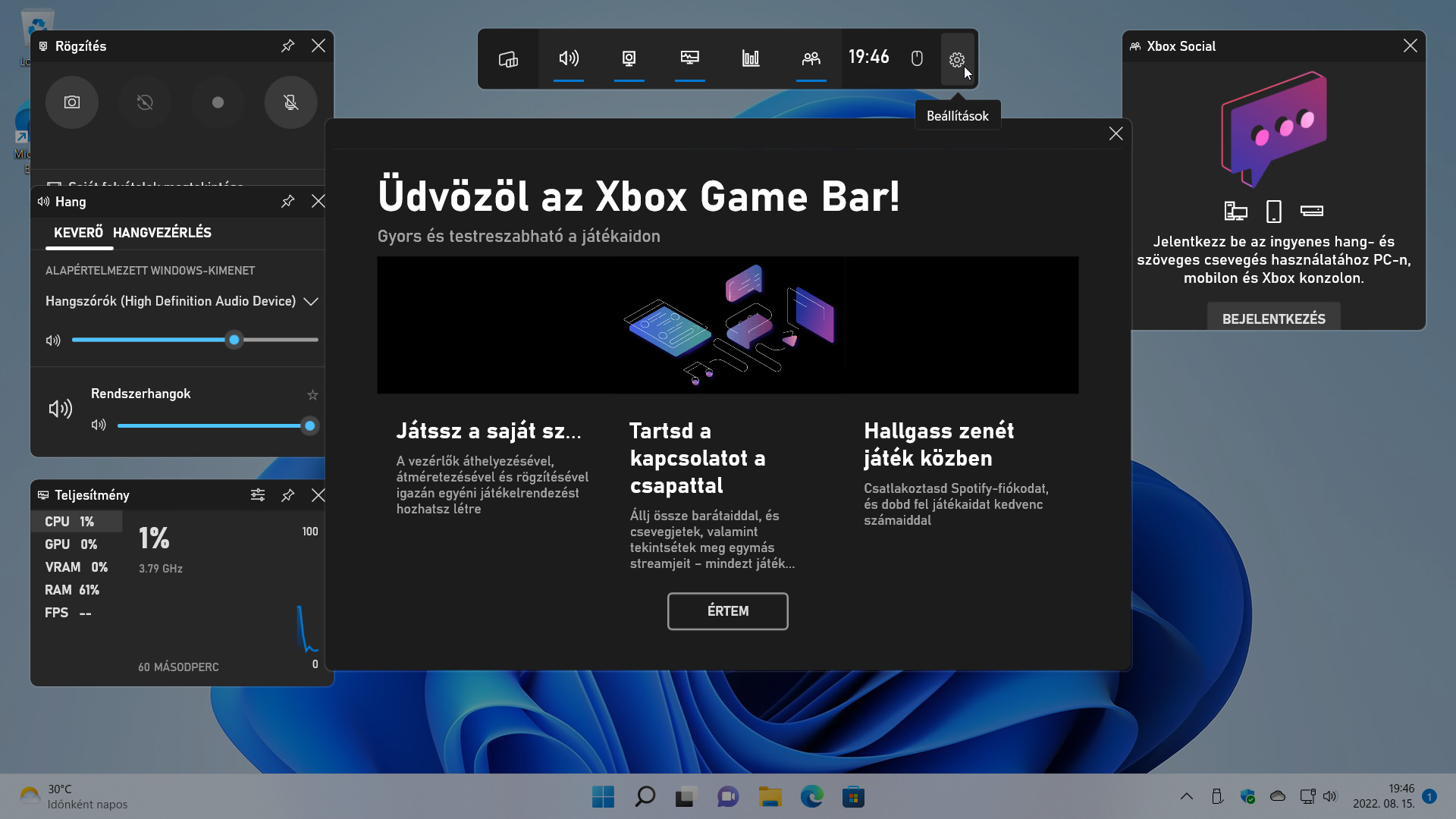1456x819 pixels.
Task: Open the widget menu in Game Bar
Action: (508, 59)
